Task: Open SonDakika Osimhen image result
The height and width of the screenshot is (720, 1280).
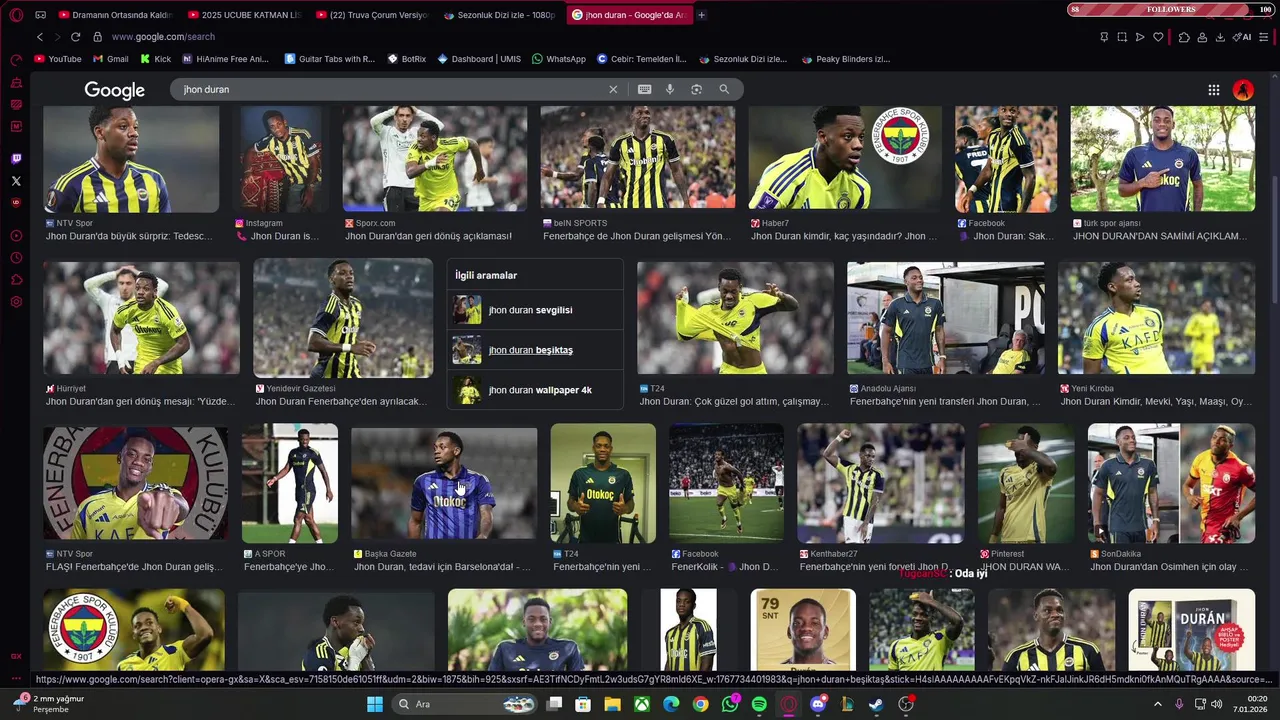Action: pos(1171,482)
